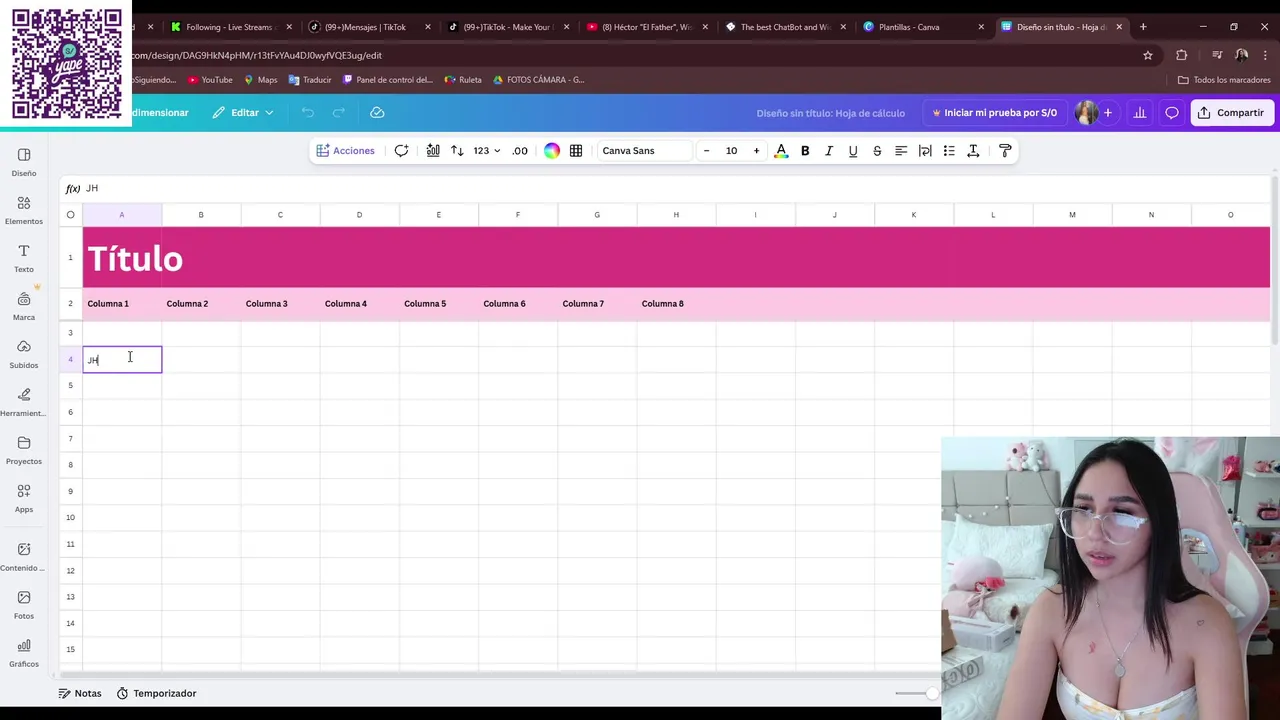Screen dimensions: 1280x720
Task: Switch to 'The best ChatBot' browser tab
Action: coord(784,27)
